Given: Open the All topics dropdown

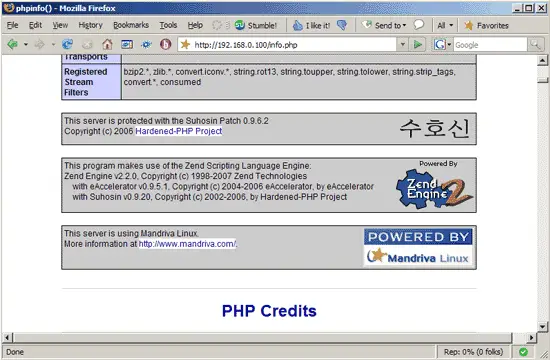Looking at the screenshot, I should coord(445,25).
